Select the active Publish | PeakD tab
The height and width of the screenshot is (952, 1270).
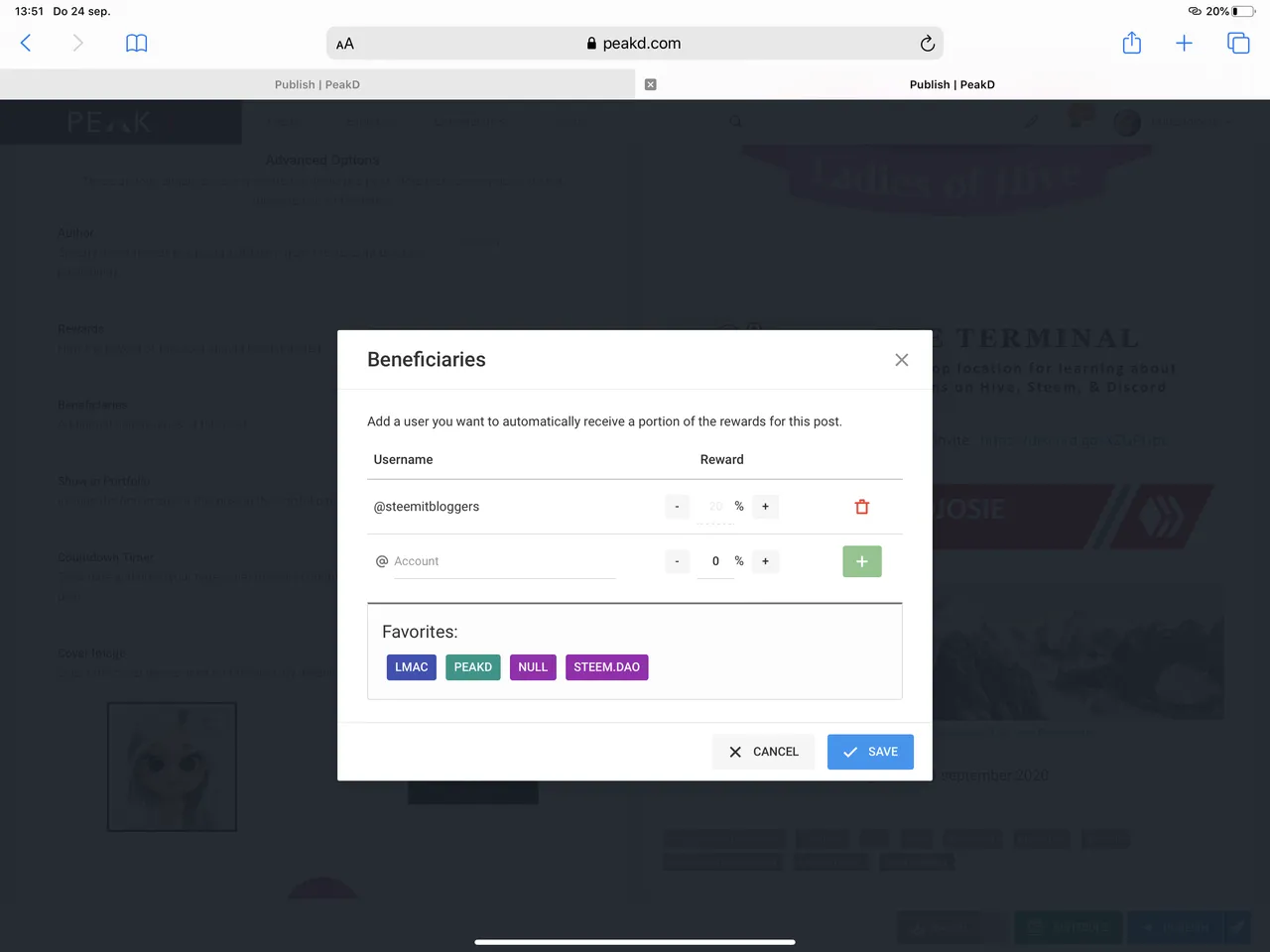pos(952,84)
